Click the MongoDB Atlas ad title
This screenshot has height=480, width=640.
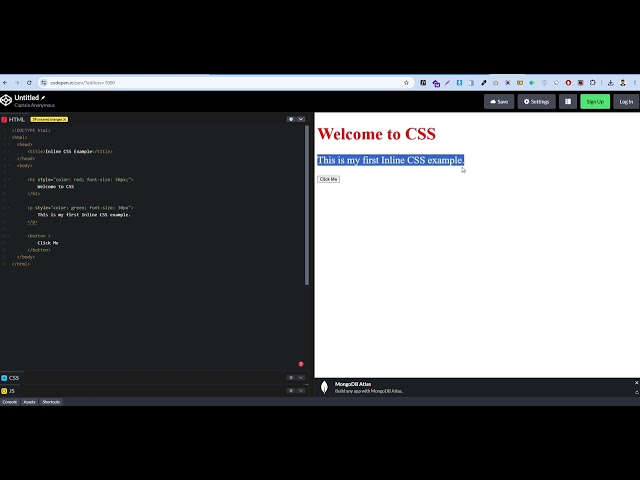[353, 384]
